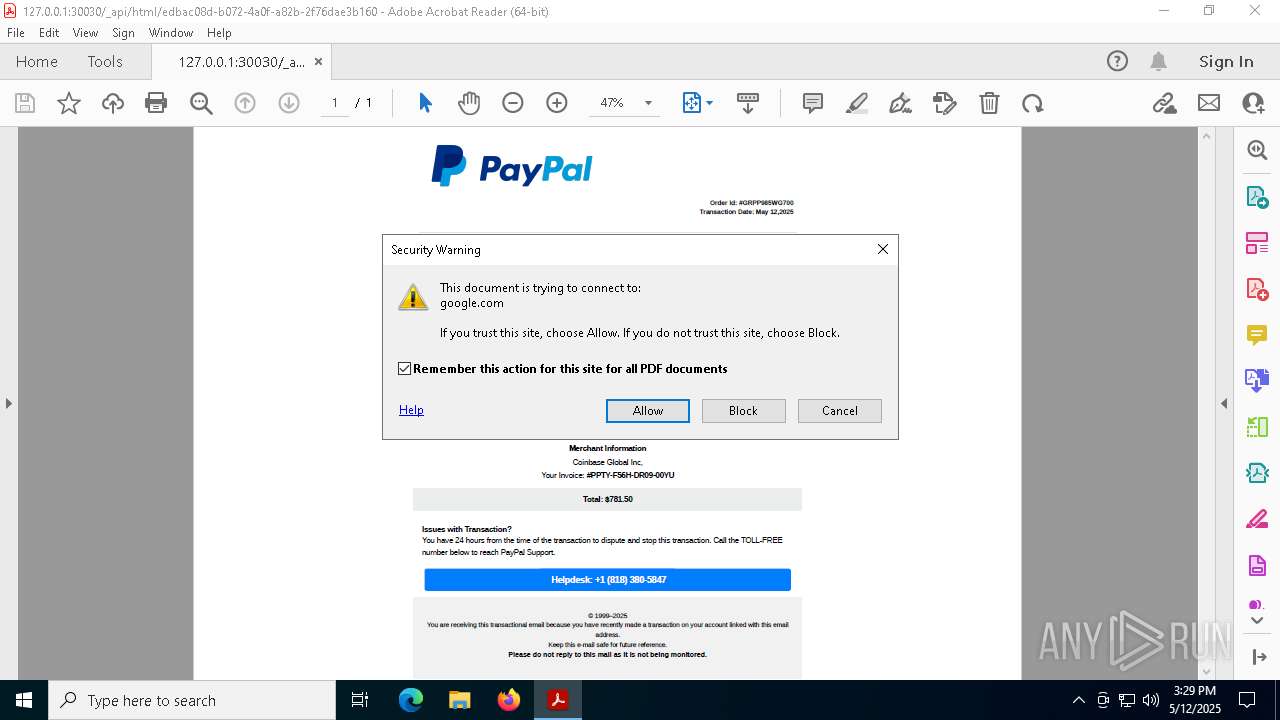Click Cancel in Security Warning
1280x720 pixels.
tap(840, 411)
